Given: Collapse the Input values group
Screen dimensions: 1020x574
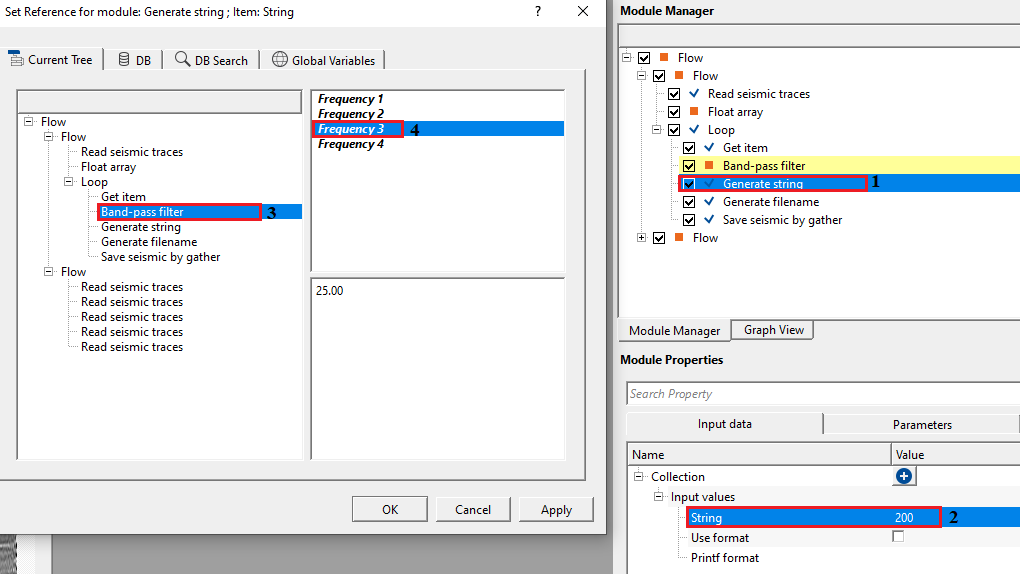Looking at the screenshot, I should [658, 497].
